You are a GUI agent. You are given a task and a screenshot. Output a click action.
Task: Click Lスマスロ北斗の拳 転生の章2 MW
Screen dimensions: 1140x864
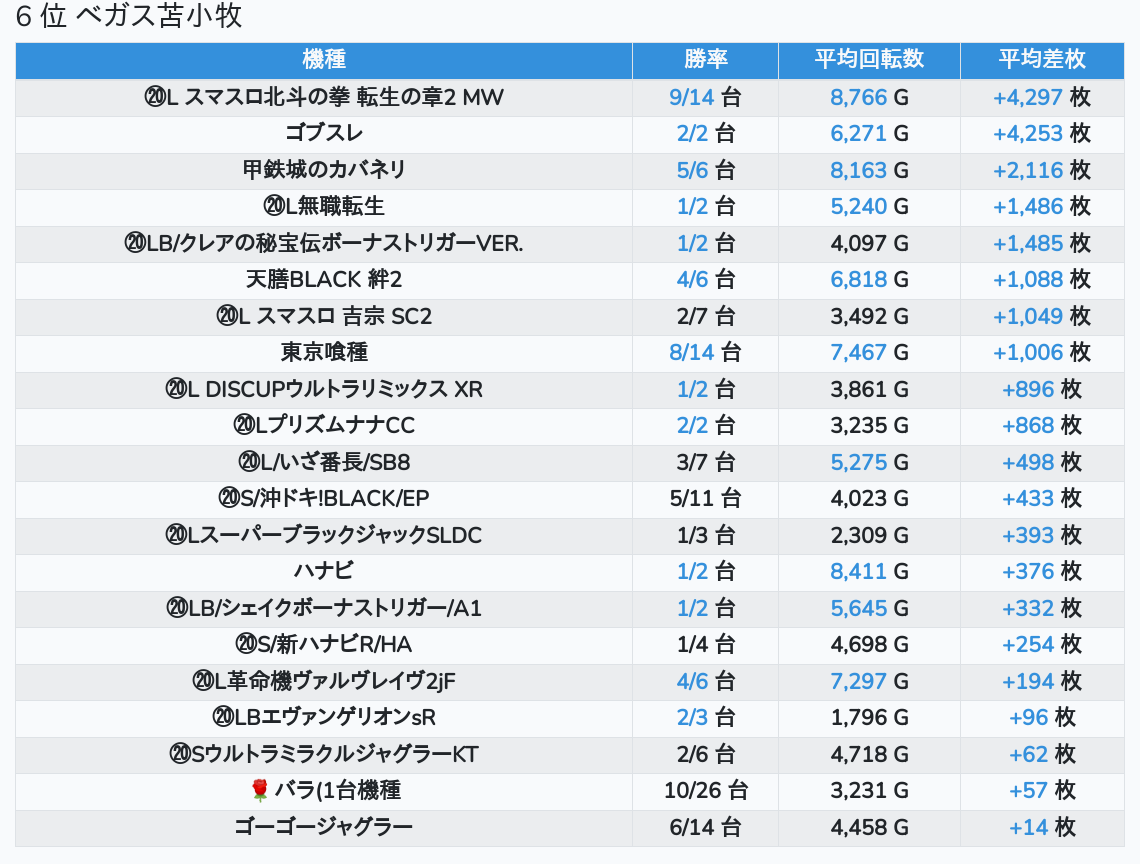[335, 98]
